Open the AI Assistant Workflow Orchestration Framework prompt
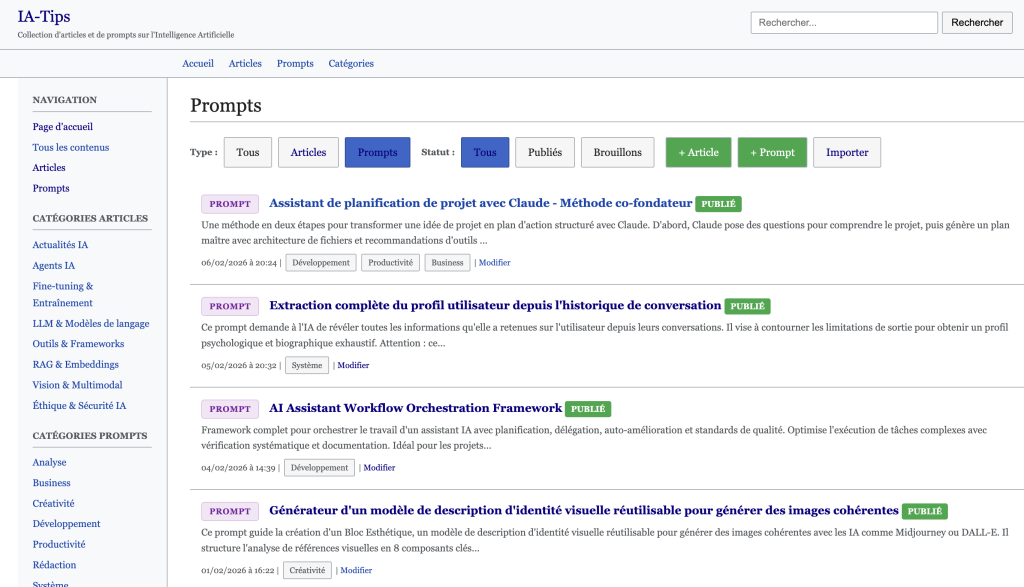This screenshot has height=587, width=1024. 415,408
